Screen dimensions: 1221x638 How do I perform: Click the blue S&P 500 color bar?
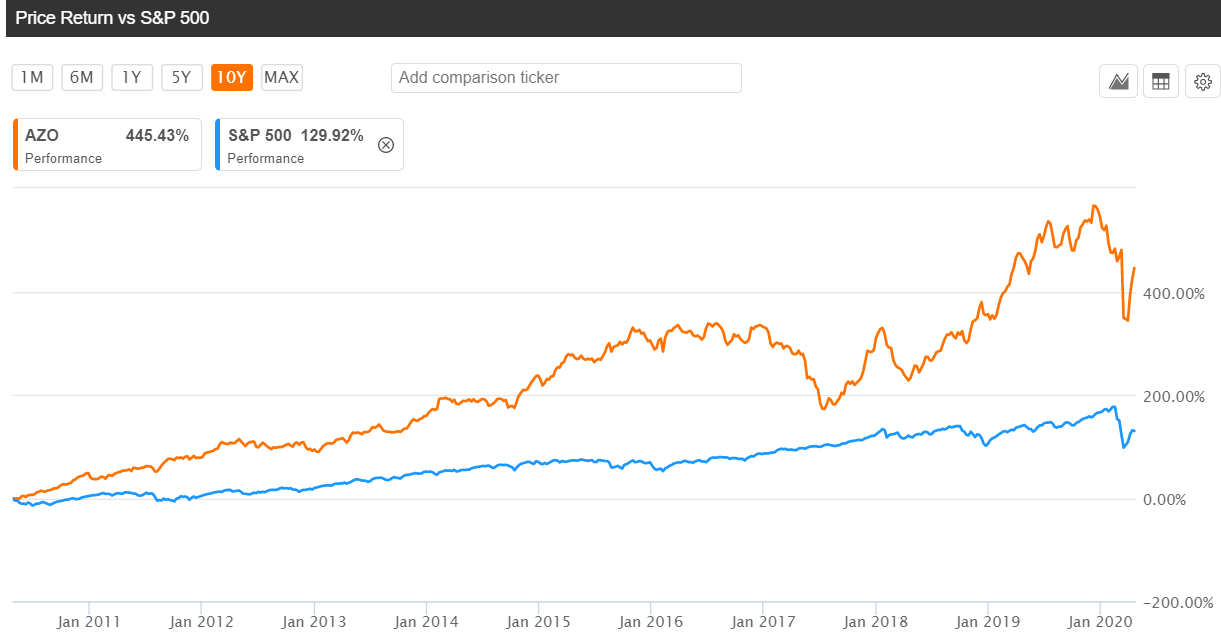217,145
